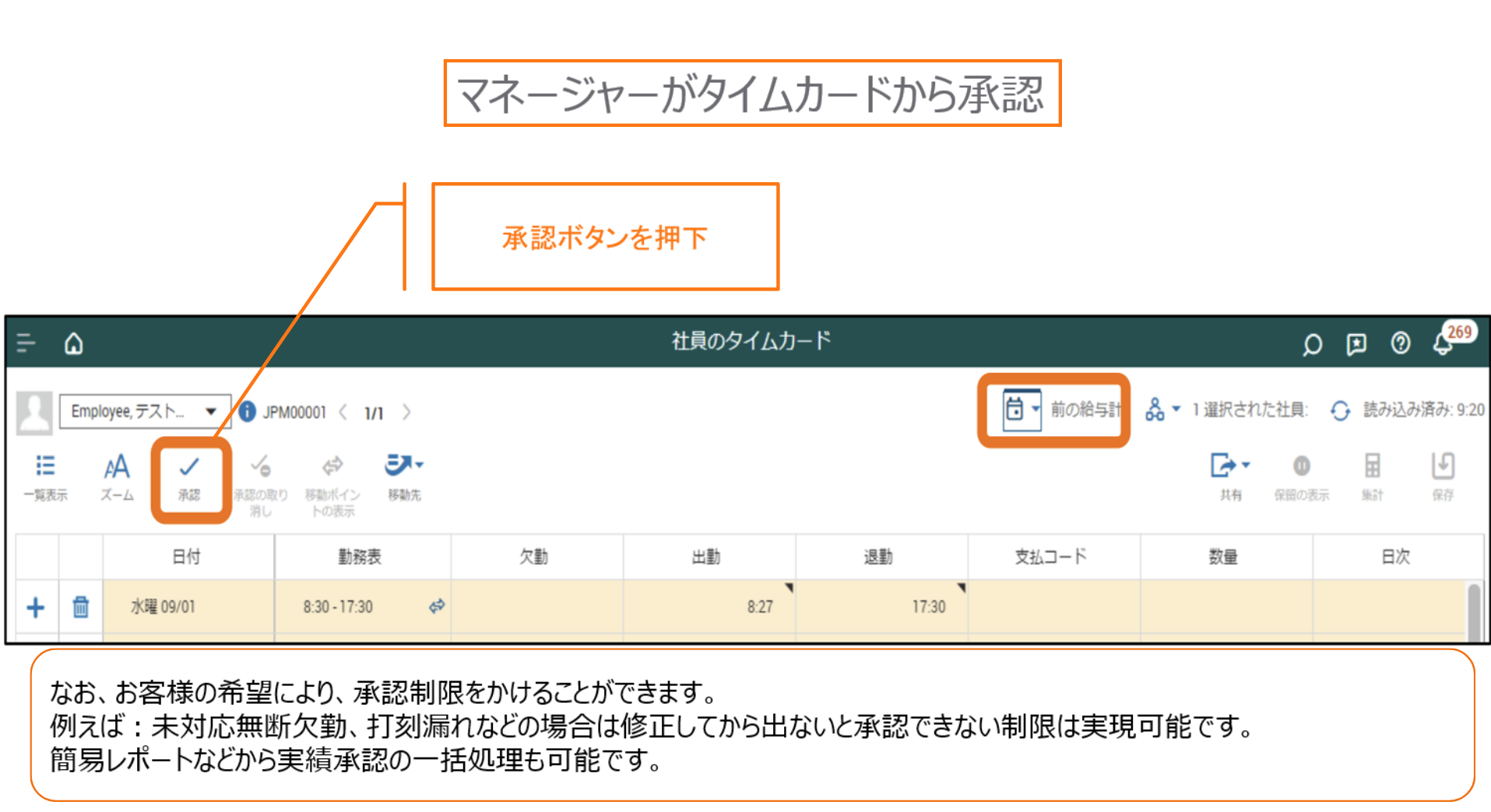
Task: Click the vertical scrollbar of the timecard grid
Action: (x=1473, y=611)
